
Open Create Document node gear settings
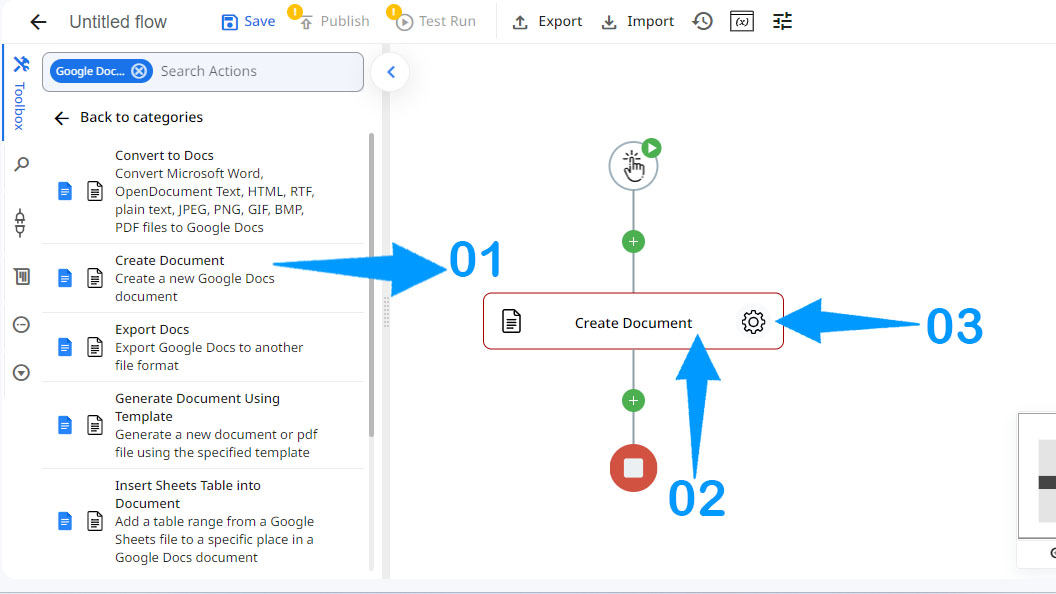tap(753, 322)
